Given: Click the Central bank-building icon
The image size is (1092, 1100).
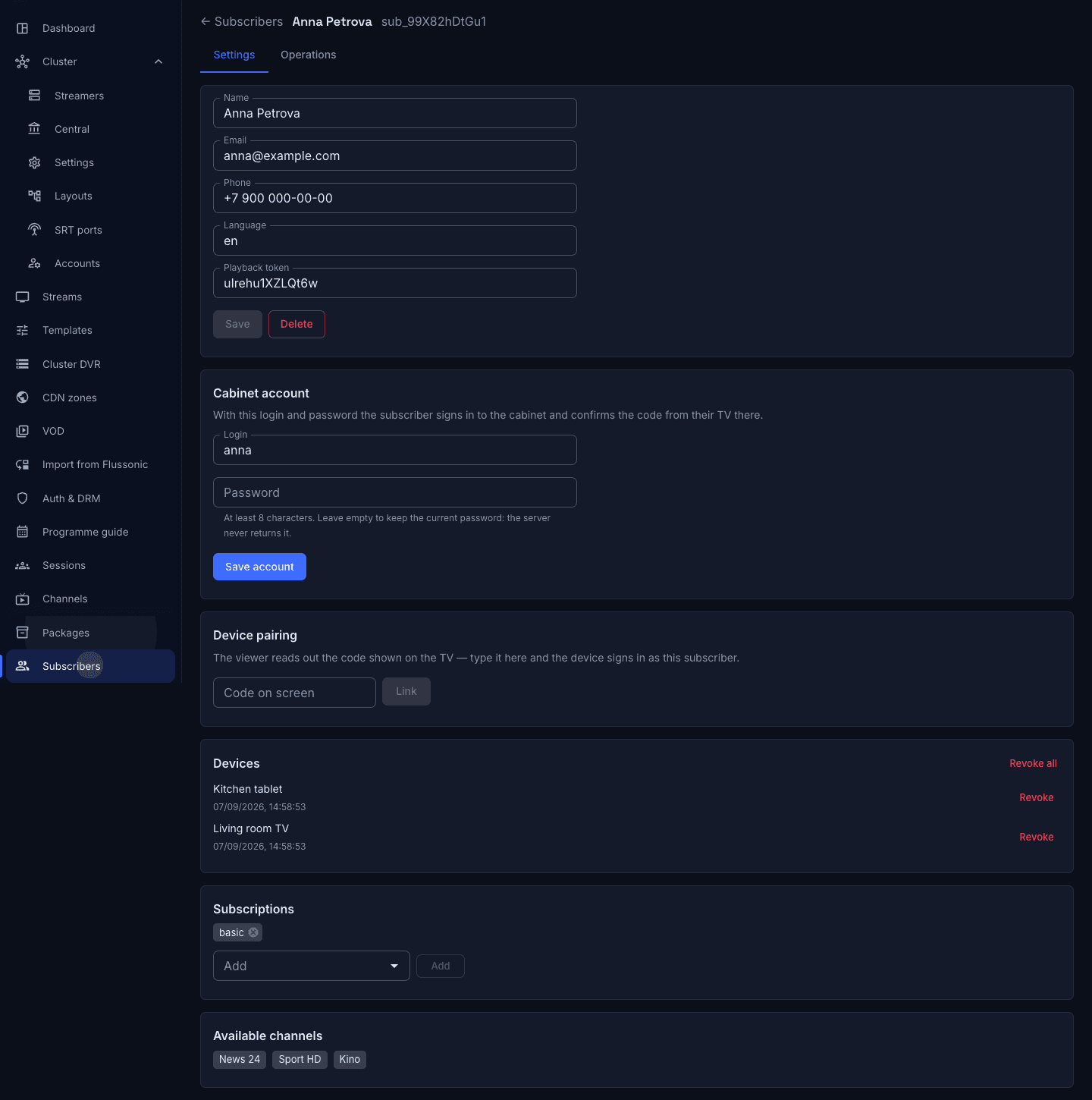Looking at the screenshot, I should pyautogui.click(x=34, y=129).
